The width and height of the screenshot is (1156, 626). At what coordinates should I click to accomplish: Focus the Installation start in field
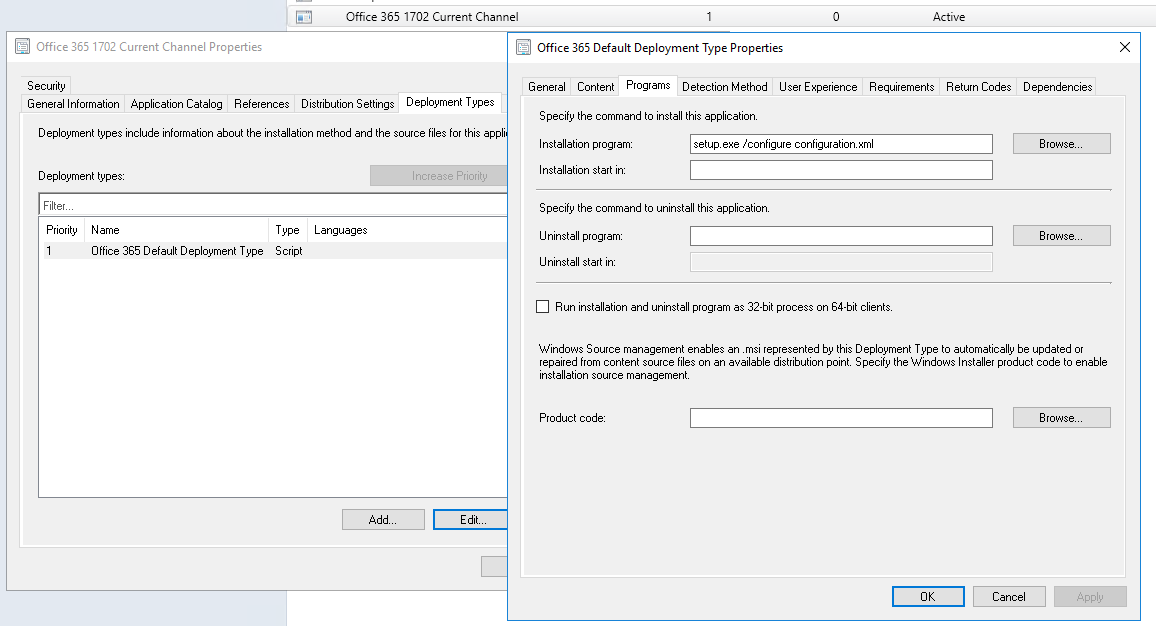(841, 170)
